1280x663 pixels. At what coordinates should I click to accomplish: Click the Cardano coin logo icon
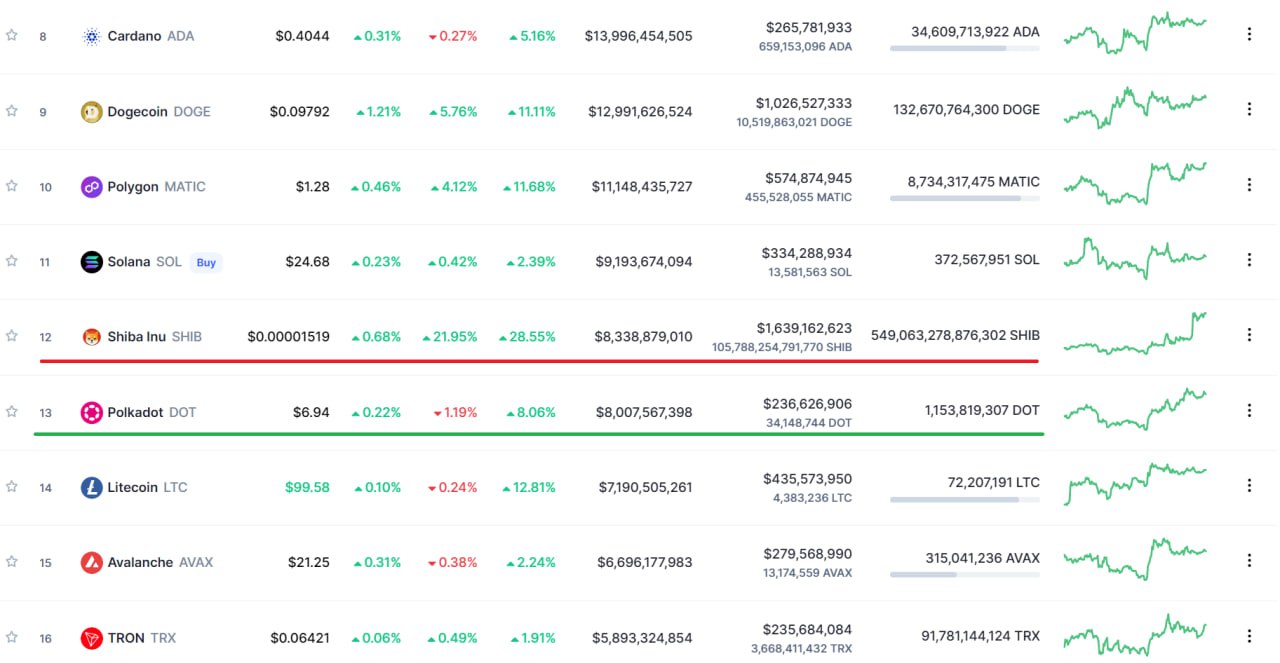(x=92, y=36)
